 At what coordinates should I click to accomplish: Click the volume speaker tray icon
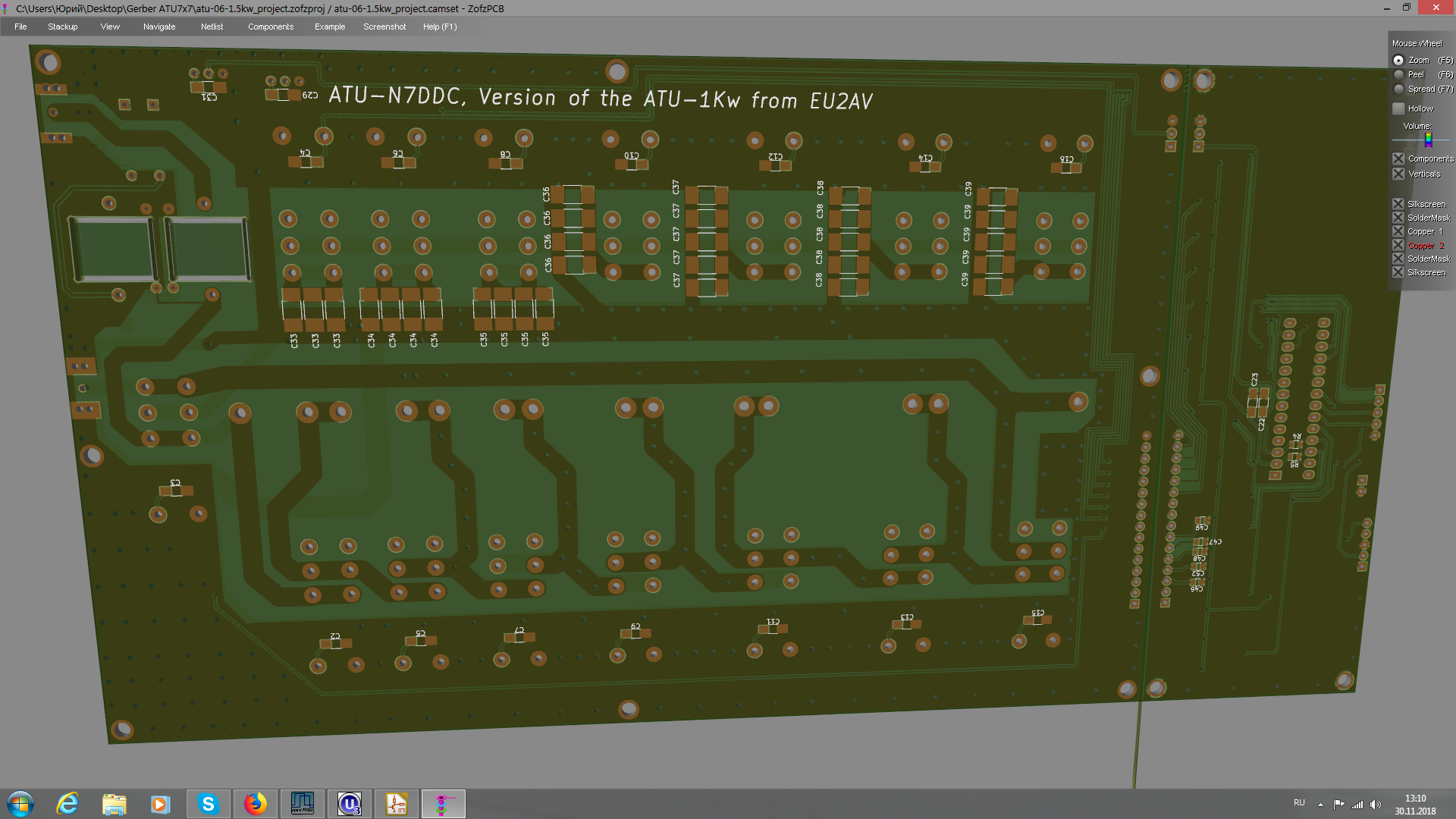click(x=1376, y=805)
